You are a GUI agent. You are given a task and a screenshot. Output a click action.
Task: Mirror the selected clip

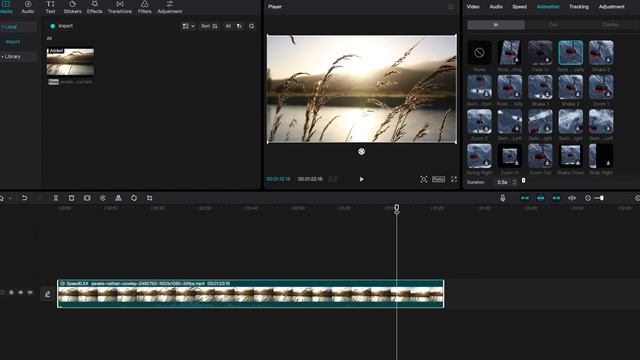(x=118, y=198)
